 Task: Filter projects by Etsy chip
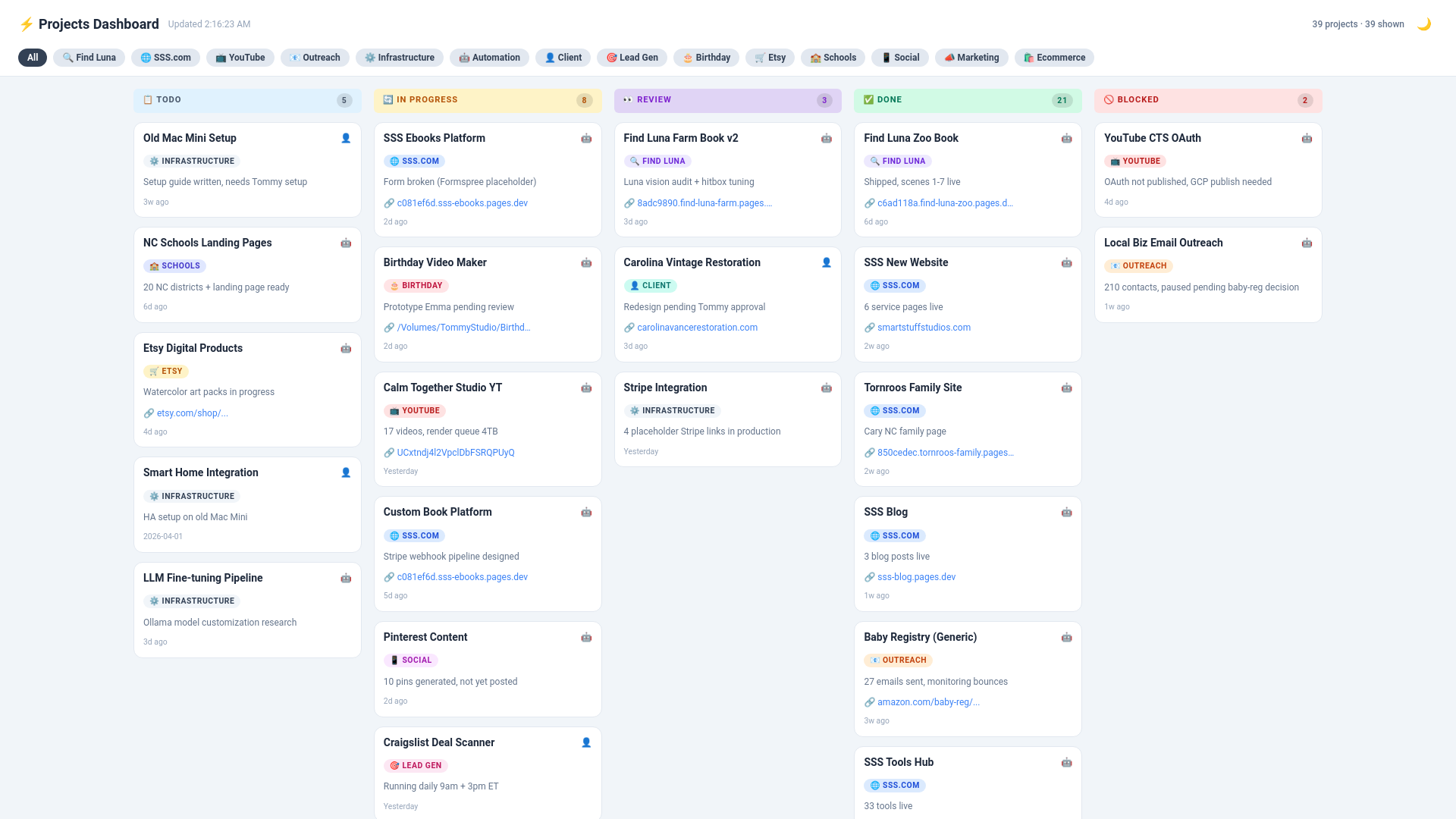pyautogui.click(x=770, y=58)
